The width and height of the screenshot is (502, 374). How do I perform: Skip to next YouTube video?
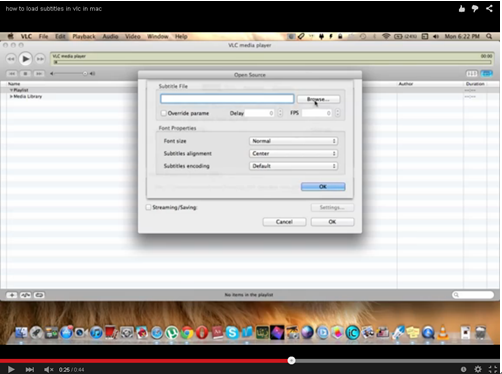[x=30, y=369]
